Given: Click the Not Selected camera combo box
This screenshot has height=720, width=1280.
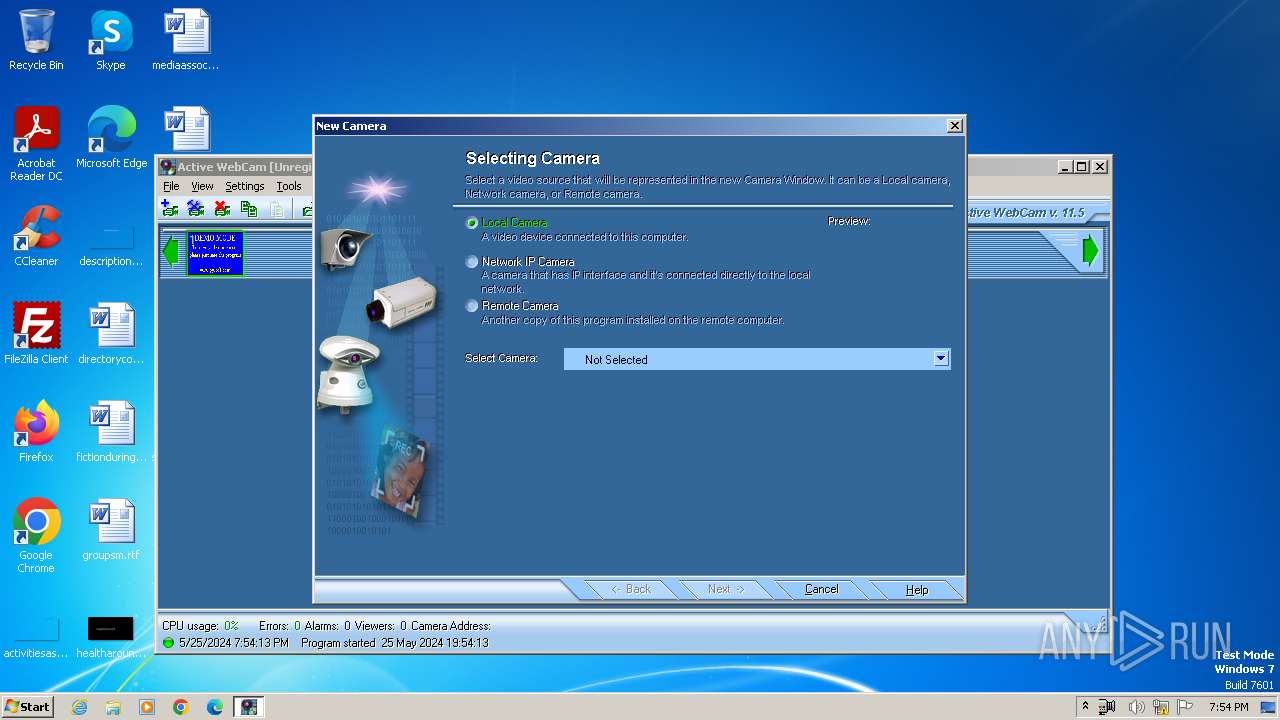Looking at the screenshot, I should tap(757, 359).
